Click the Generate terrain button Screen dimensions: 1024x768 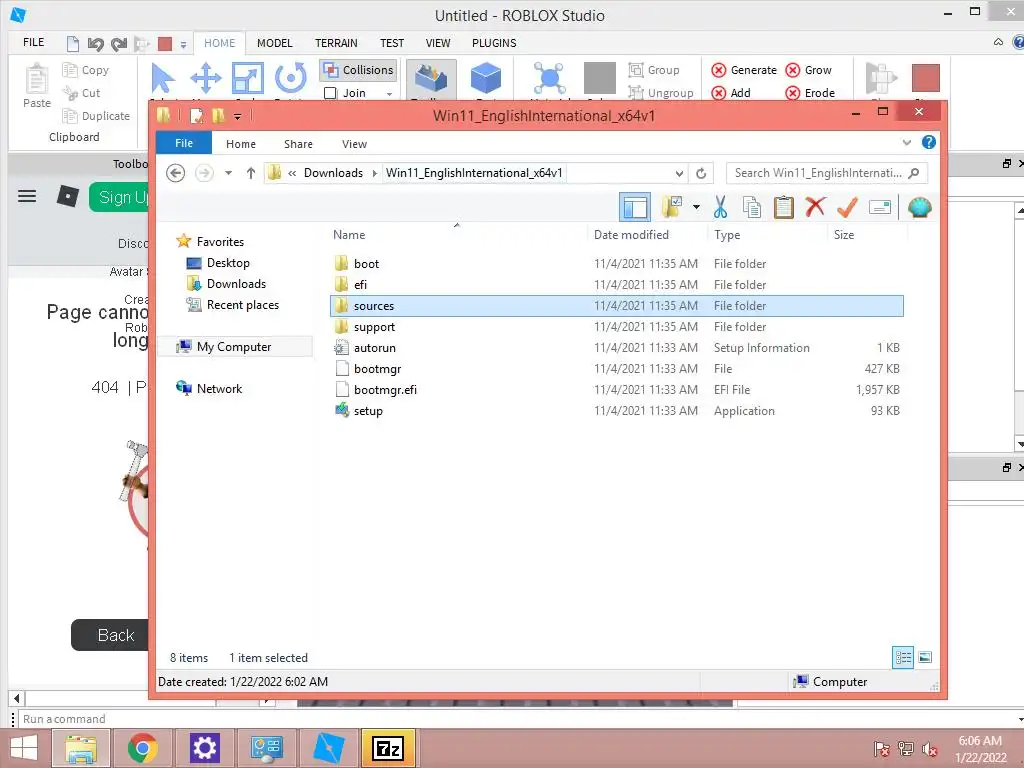(x=744, y=70)
